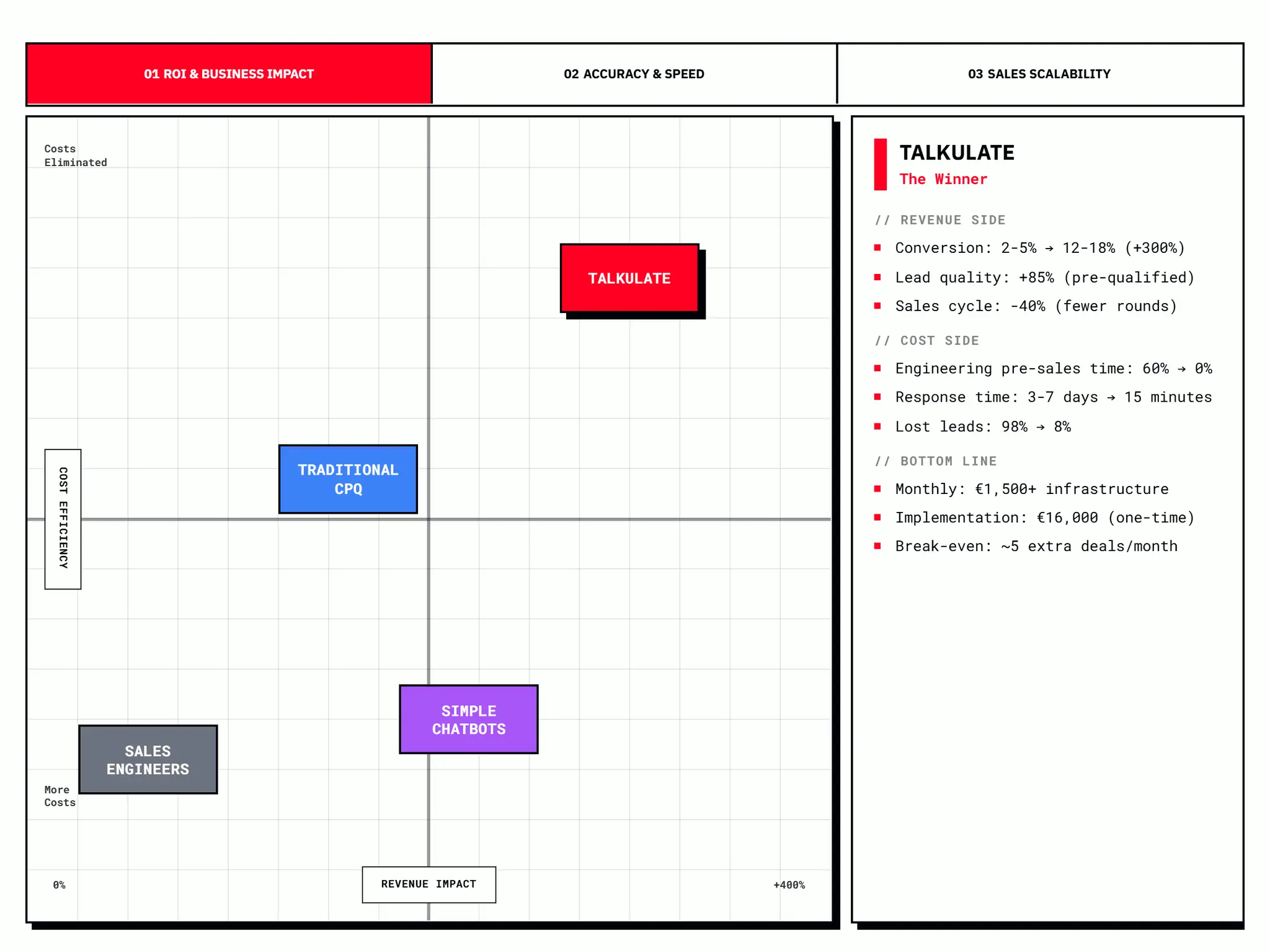Click the 'Costs Eliminated' axis label
1270x952 pixels.
pyautogui.click(x=76, y=156)
